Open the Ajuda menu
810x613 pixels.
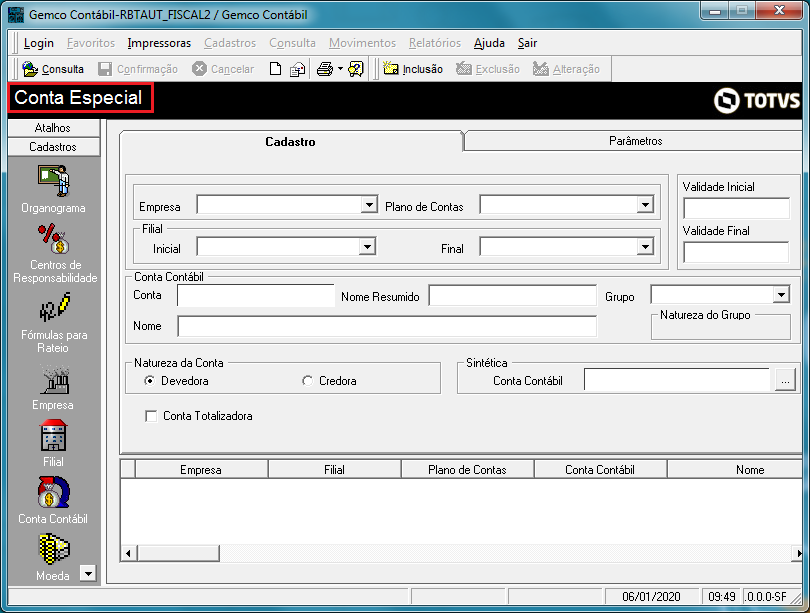489,43
